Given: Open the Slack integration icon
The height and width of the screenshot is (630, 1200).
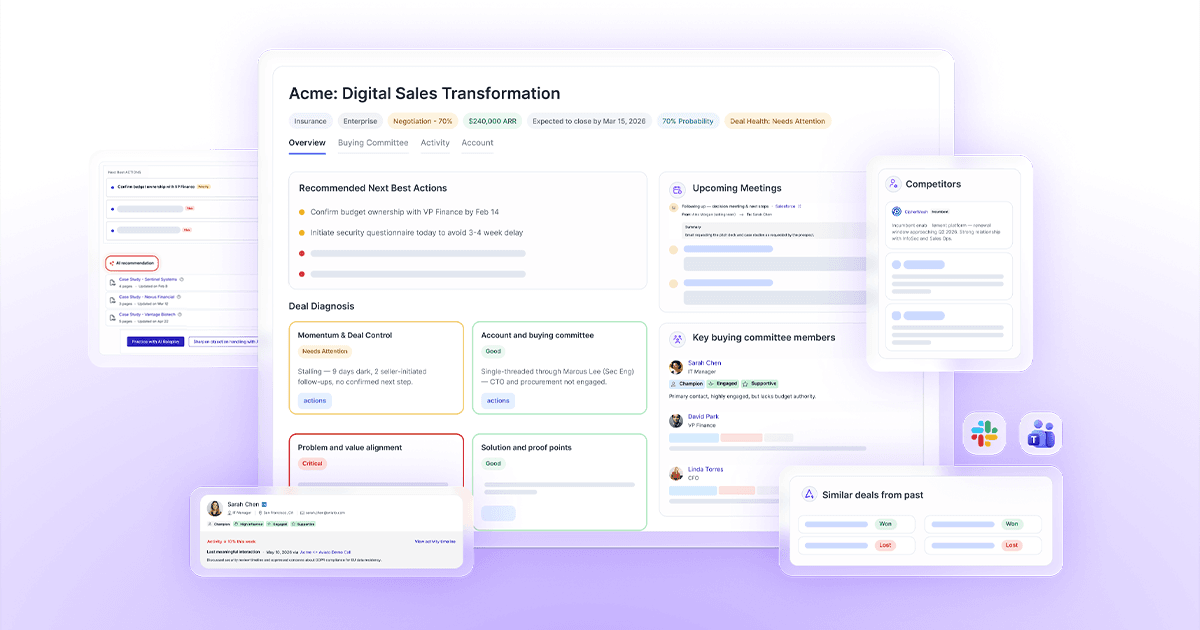Looking at the screenshot, I should coord(984,433).
